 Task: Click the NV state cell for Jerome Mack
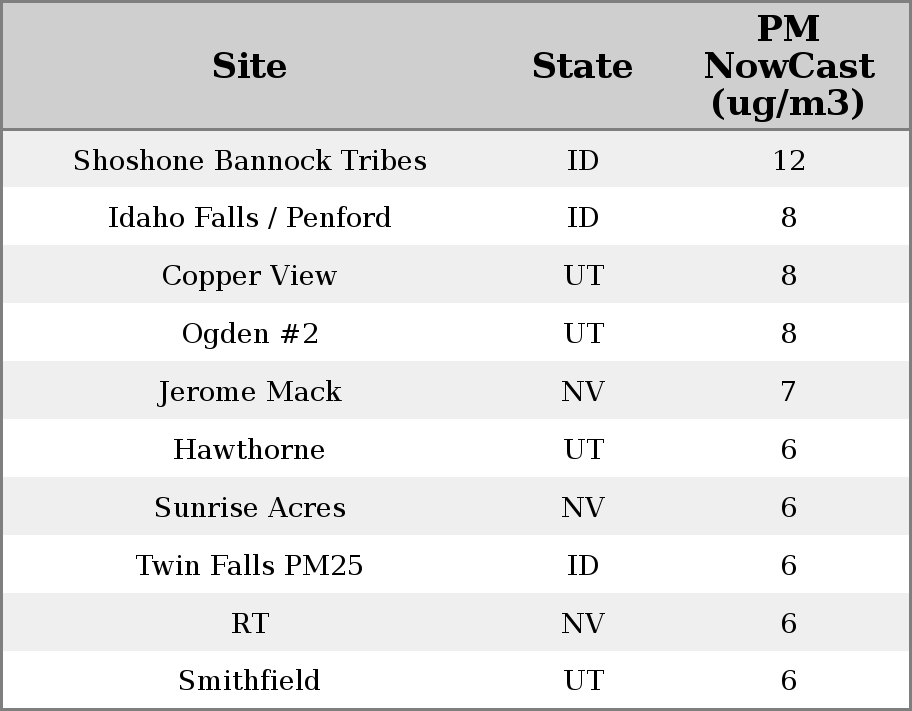(583, 392)
